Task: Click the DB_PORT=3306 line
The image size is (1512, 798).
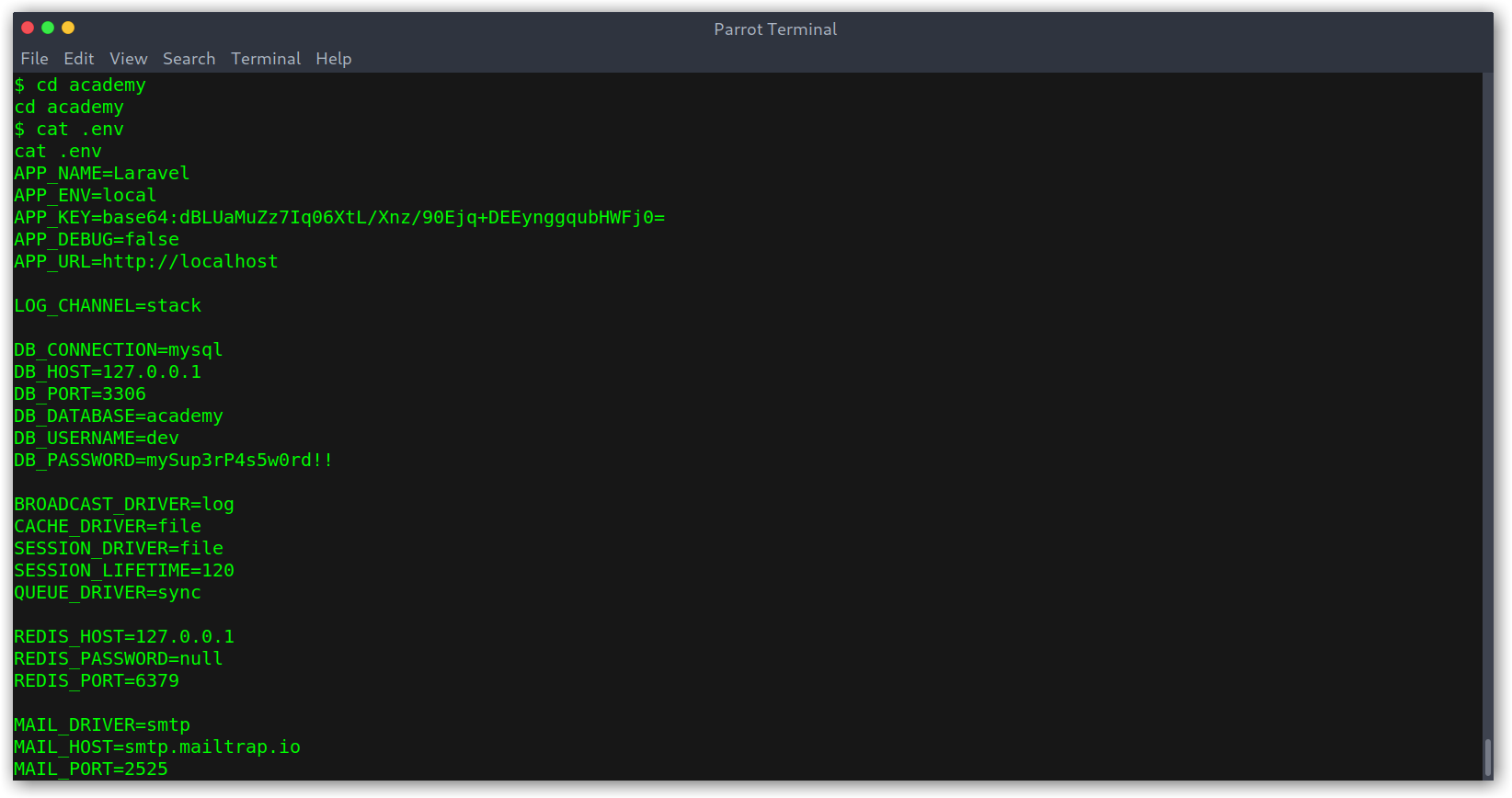Action: [80, 394]
